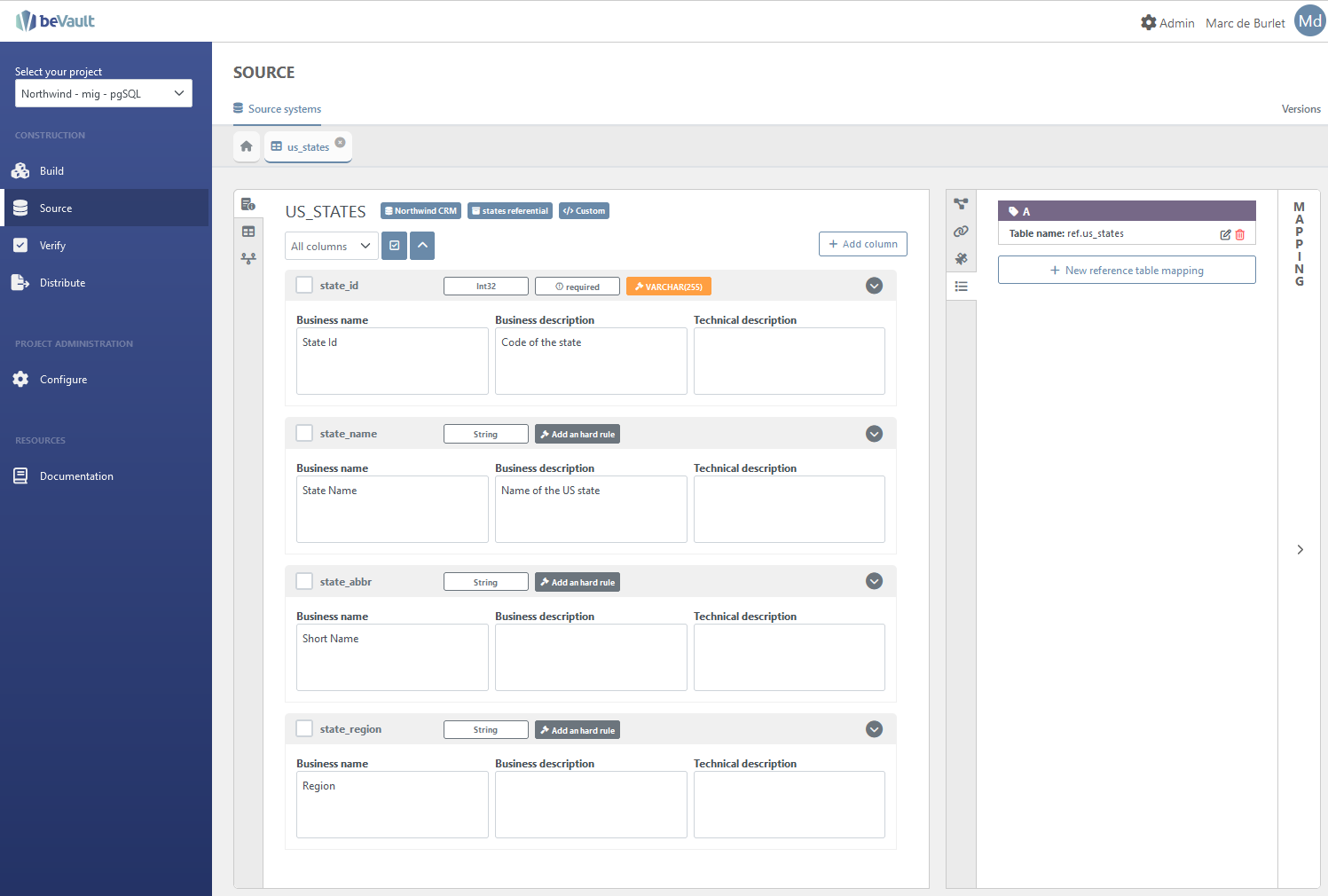The image size is (1328, 896).
Task: Click the select-all checkmark button
Action: tap(395, 246)
